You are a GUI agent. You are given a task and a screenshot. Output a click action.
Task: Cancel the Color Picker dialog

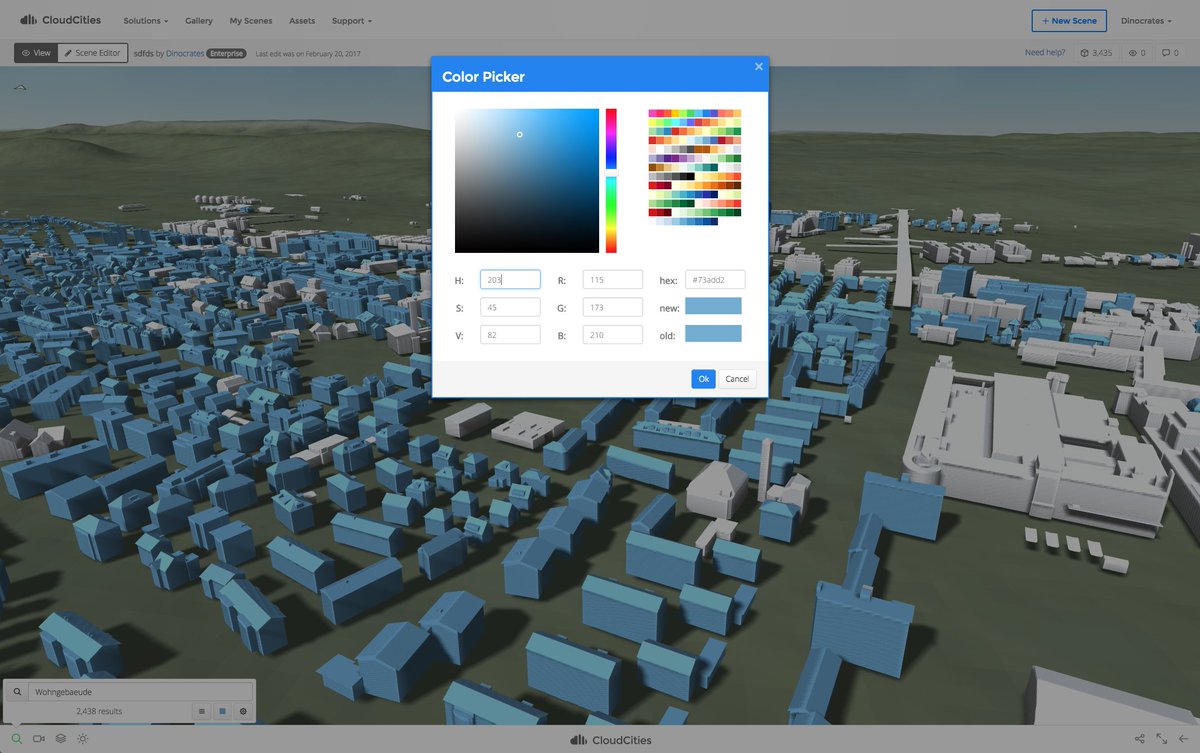tap(737, 379)
